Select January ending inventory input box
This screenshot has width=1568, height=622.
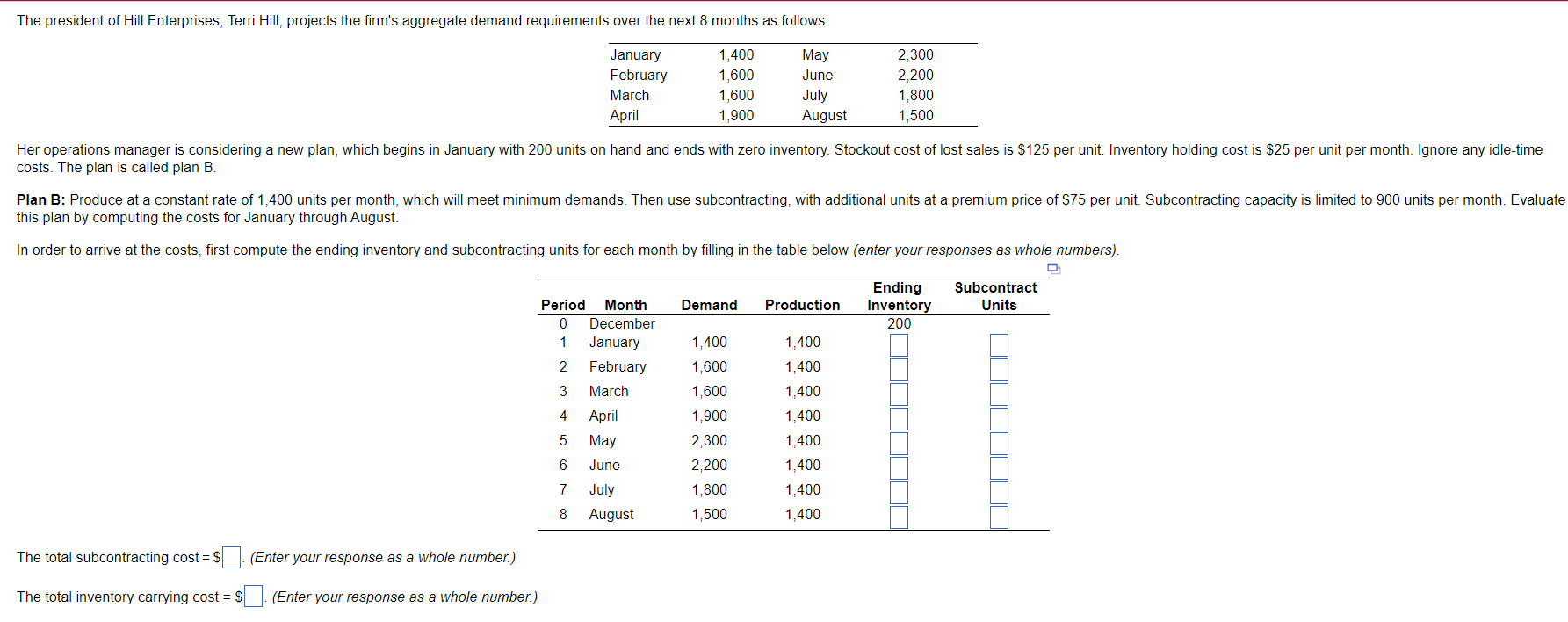(899, 345)
